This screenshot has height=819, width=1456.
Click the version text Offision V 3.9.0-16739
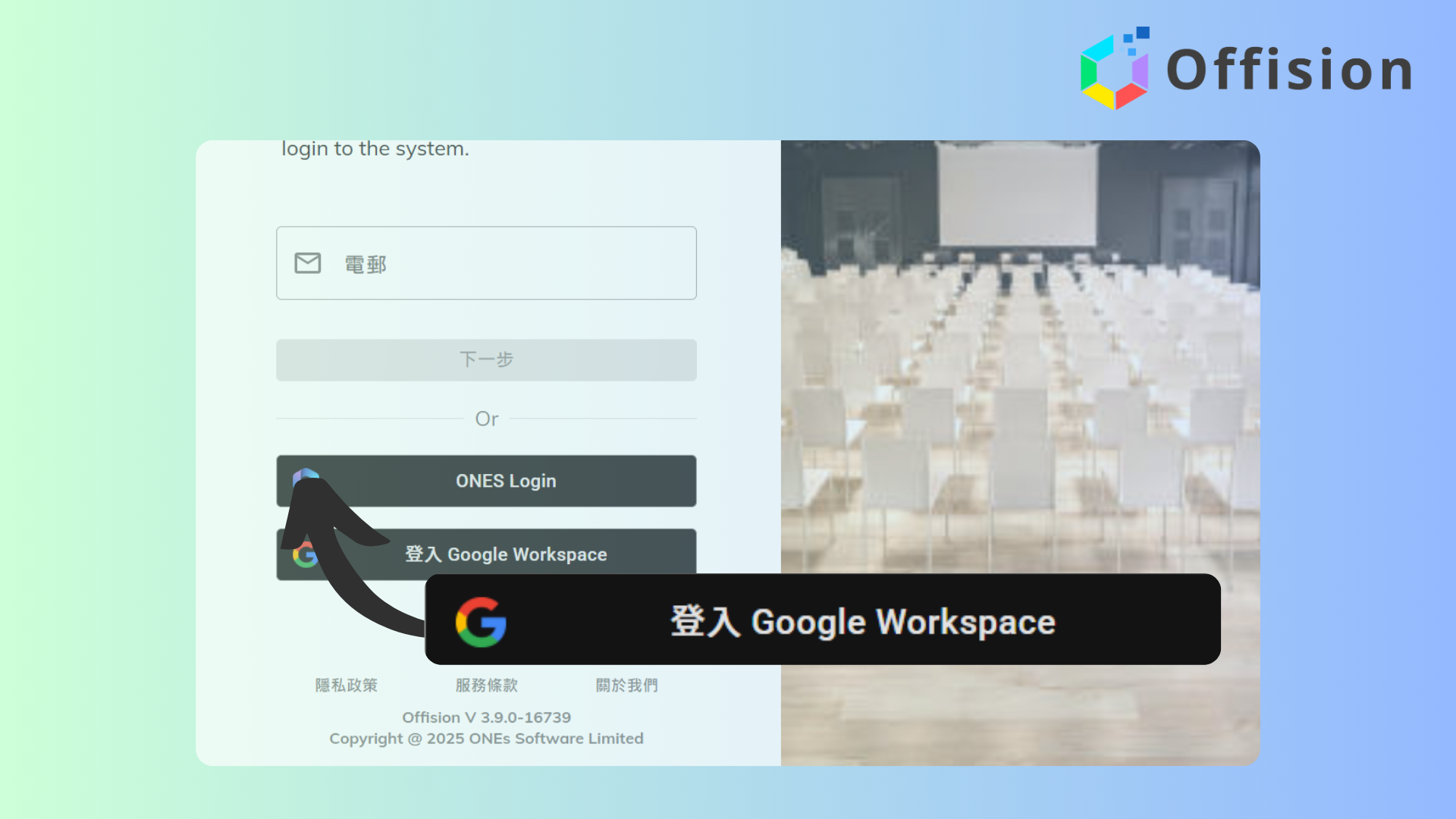(x=486, y=717)
